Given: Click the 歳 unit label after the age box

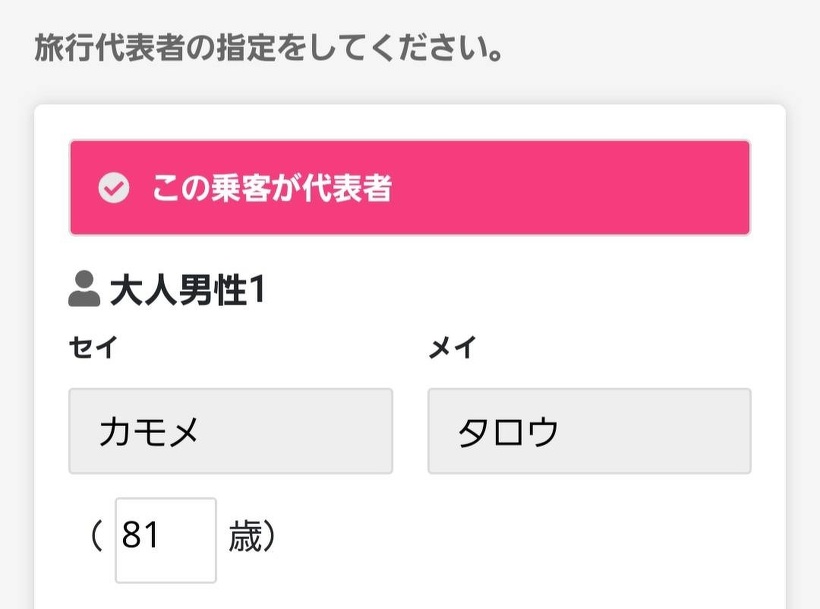Looking at the screenshot, I should (x=244, y=537).
